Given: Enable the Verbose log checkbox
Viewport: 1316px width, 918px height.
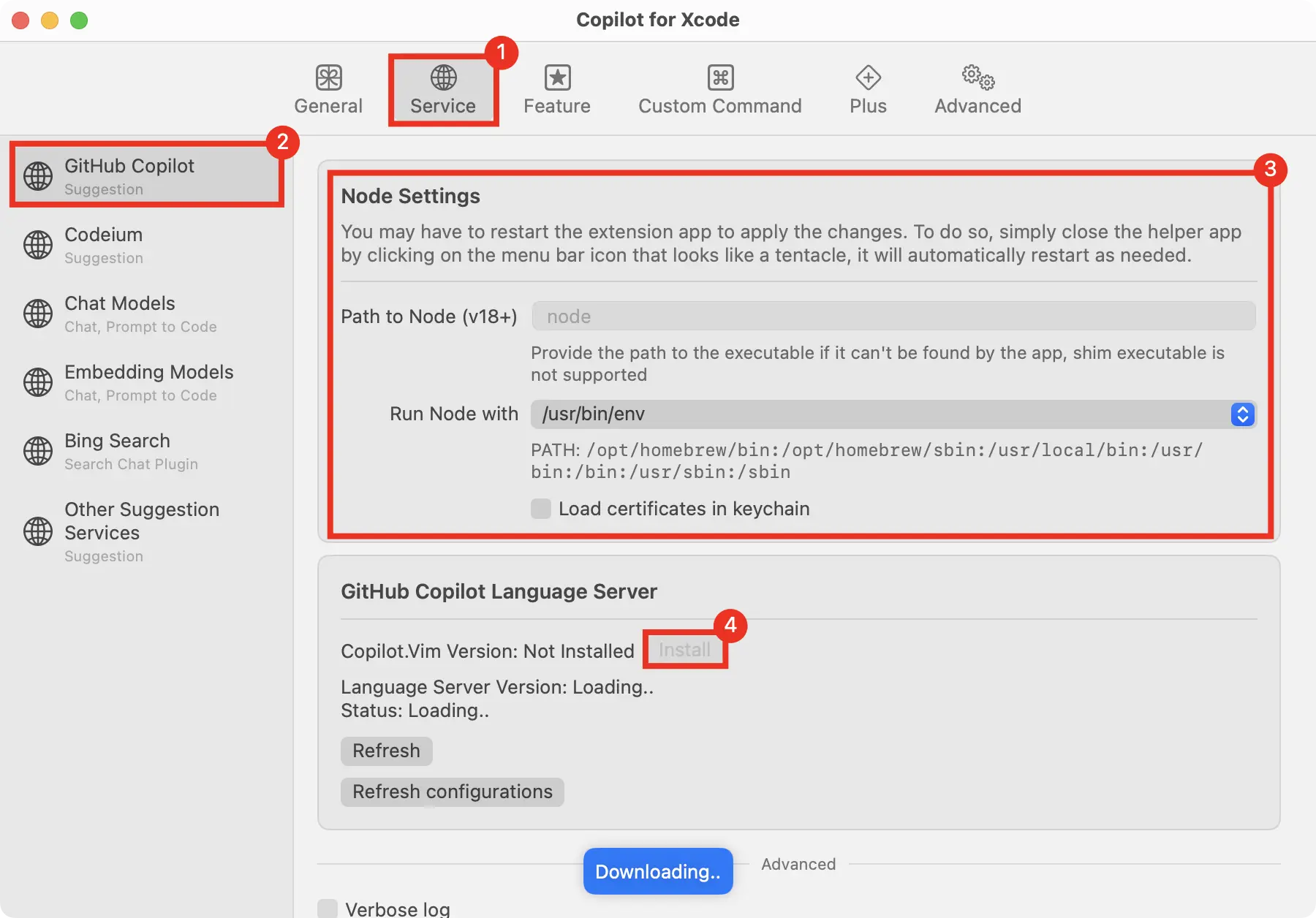Looking at the screenshot, I should pyautogui.click(x=328, y=908).
